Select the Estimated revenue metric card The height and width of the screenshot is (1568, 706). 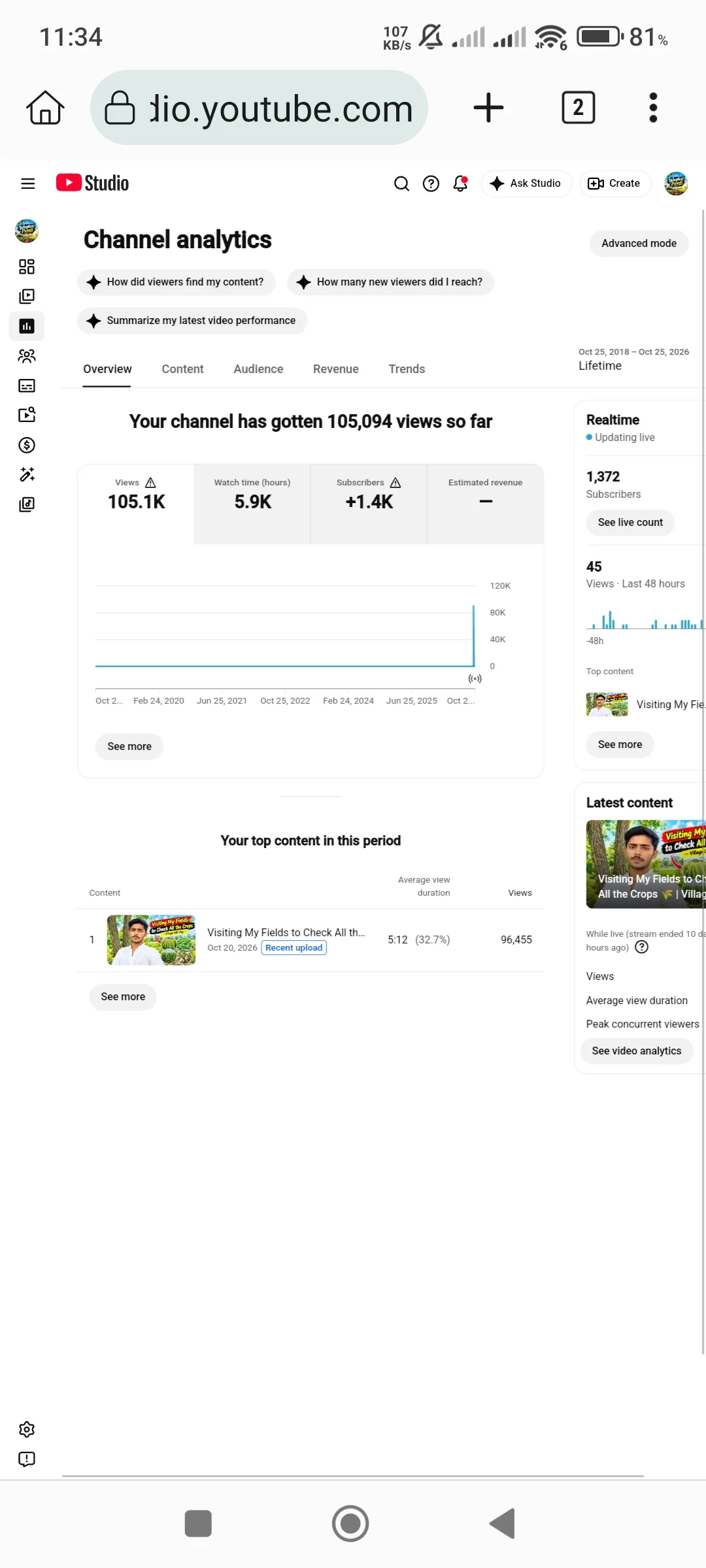point(485,503)
